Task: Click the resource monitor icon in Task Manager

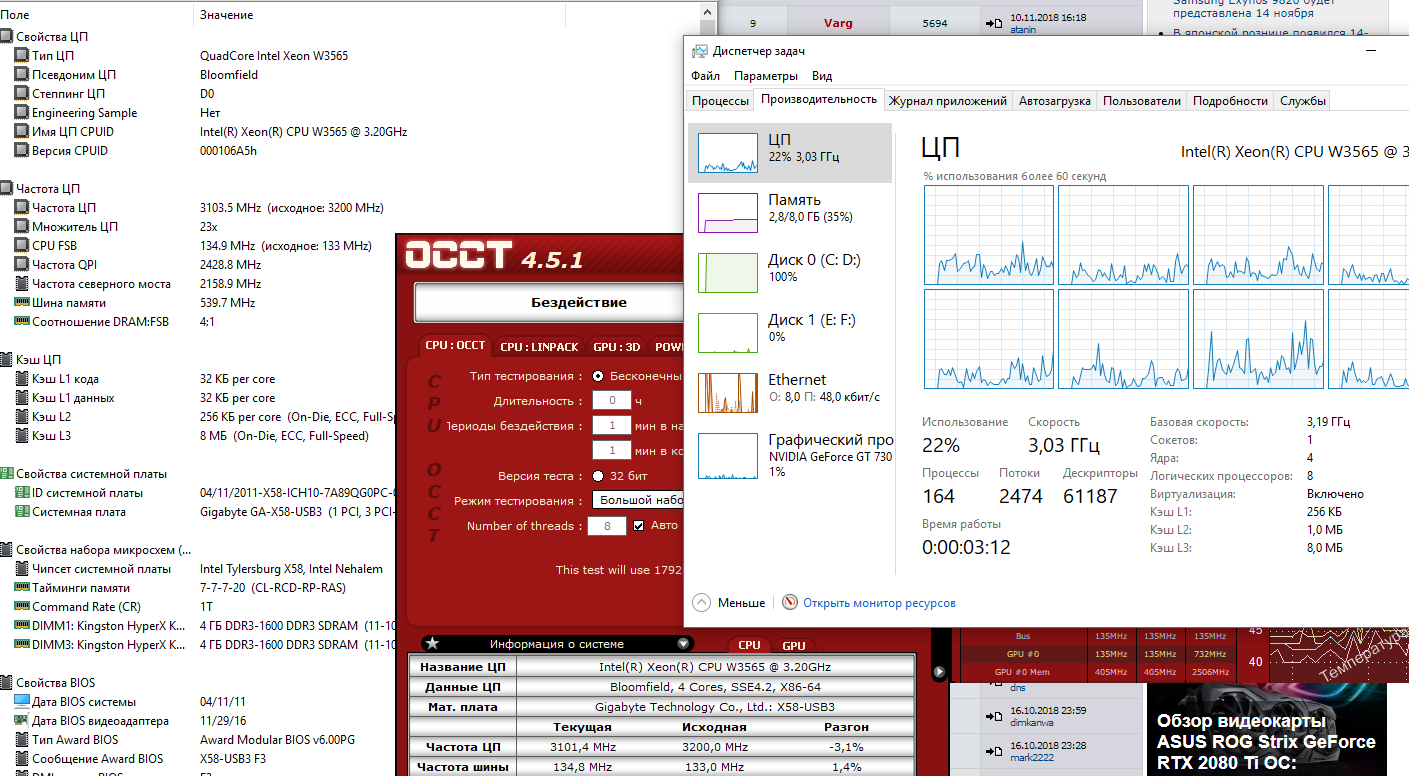Action: (790, 603)
